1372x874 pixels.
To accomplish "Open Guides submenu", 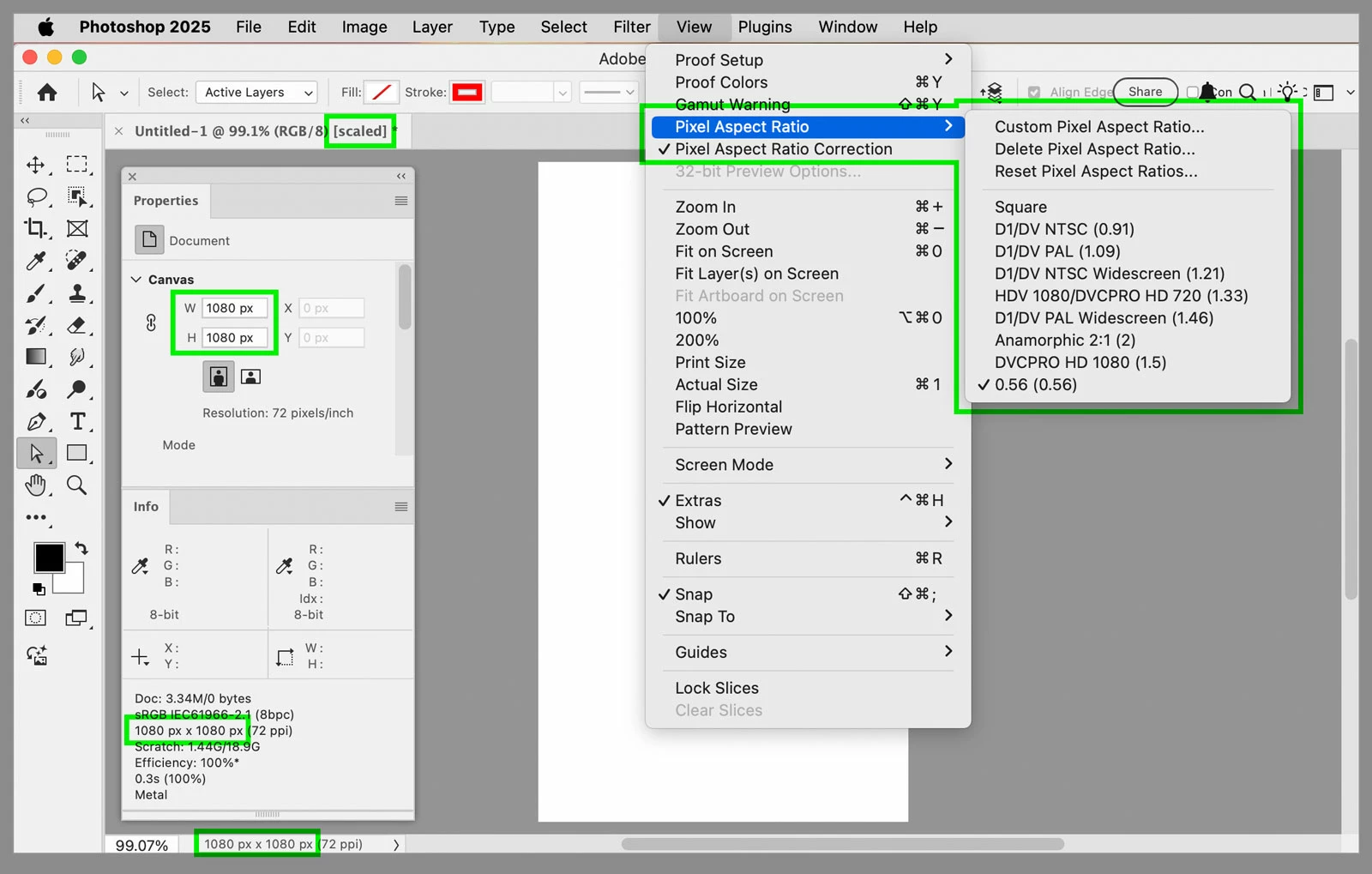I will pyautogui.click(x=807, y=652).
